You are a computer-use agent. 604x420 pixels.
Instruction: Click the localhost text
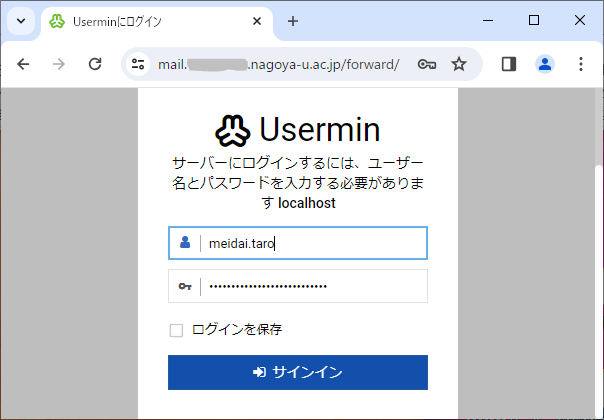click(x=307, y=203)
